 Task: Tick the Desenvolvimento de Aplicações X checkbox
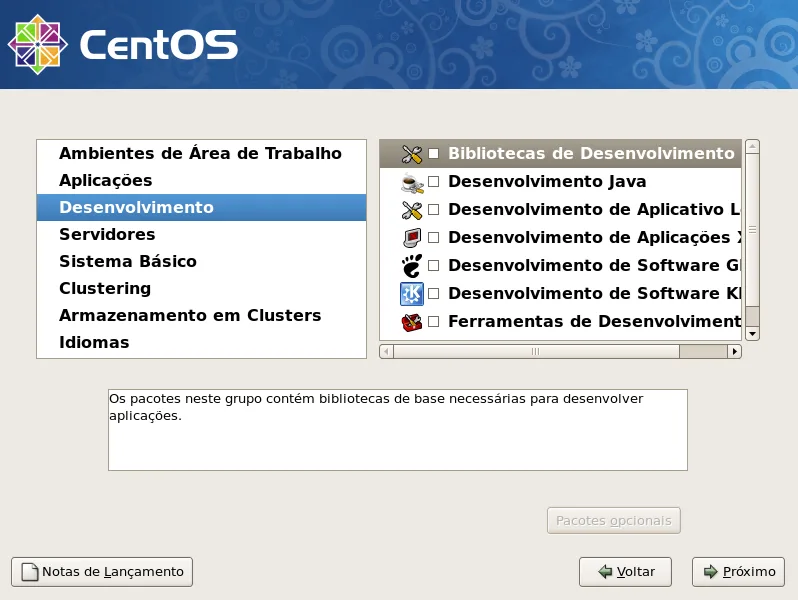point(434,237)
